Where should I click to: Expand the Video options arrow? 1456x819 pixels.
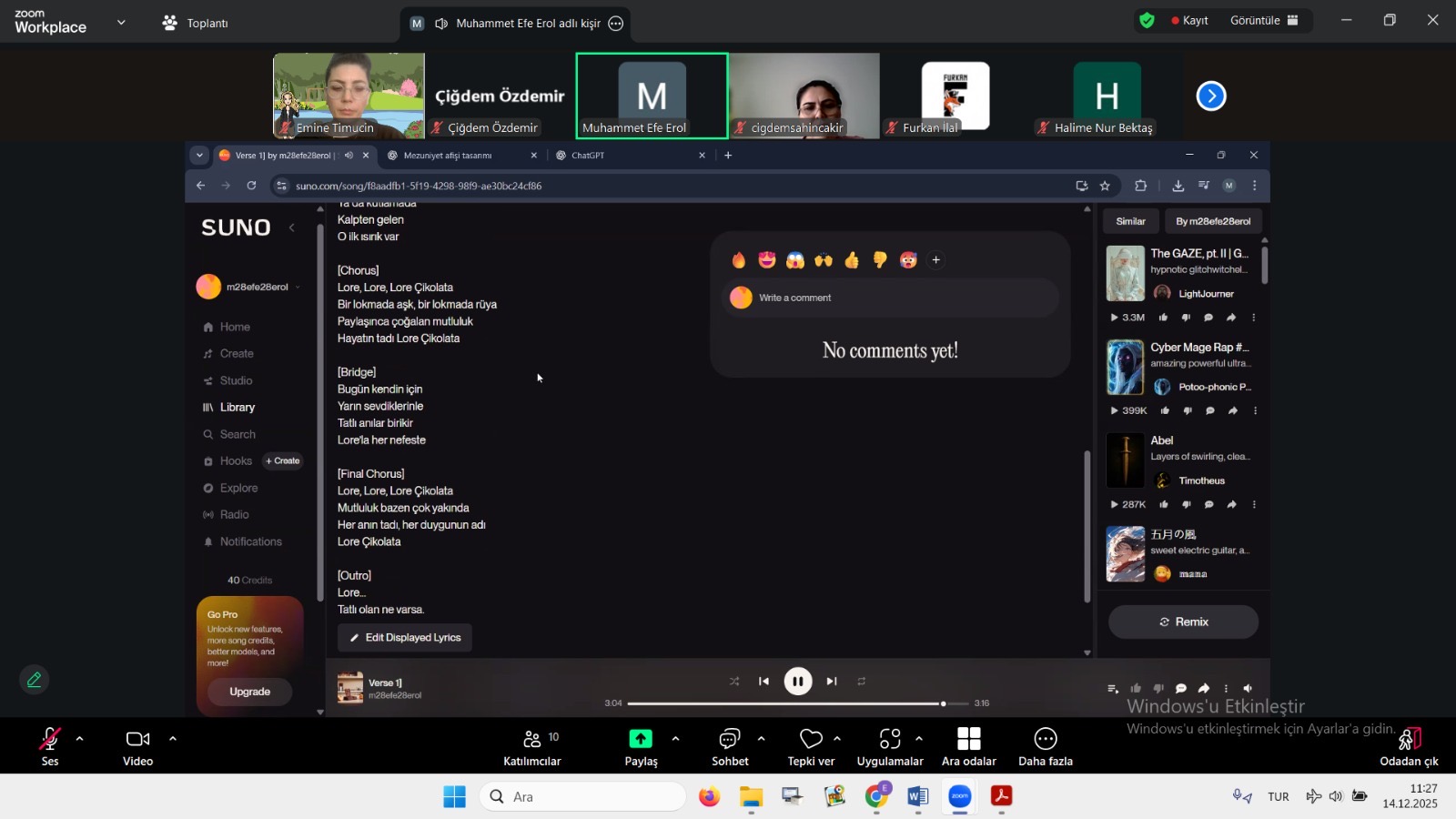click(173, 739)
